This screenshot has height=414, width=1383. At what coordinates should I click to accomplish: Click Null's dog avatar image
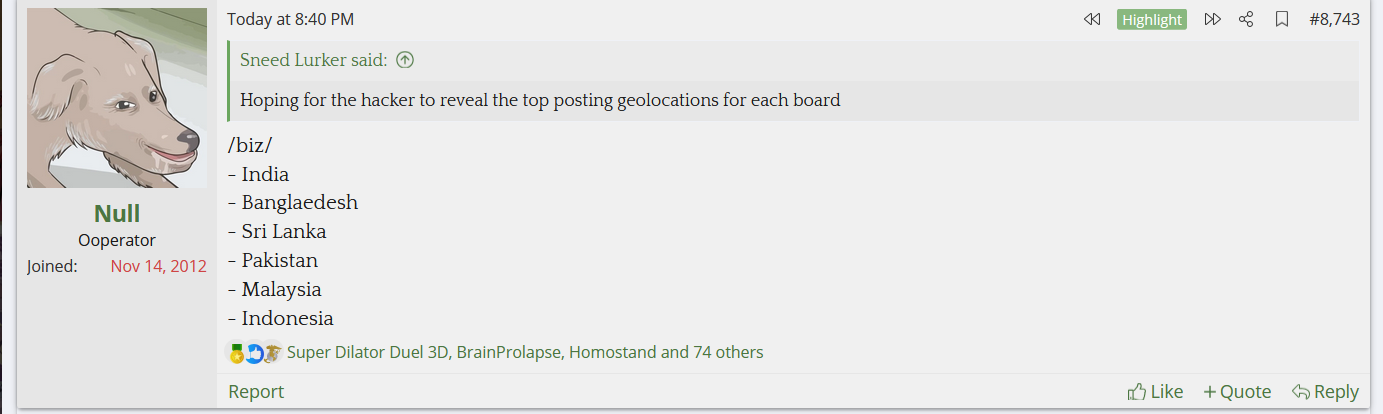117,98
